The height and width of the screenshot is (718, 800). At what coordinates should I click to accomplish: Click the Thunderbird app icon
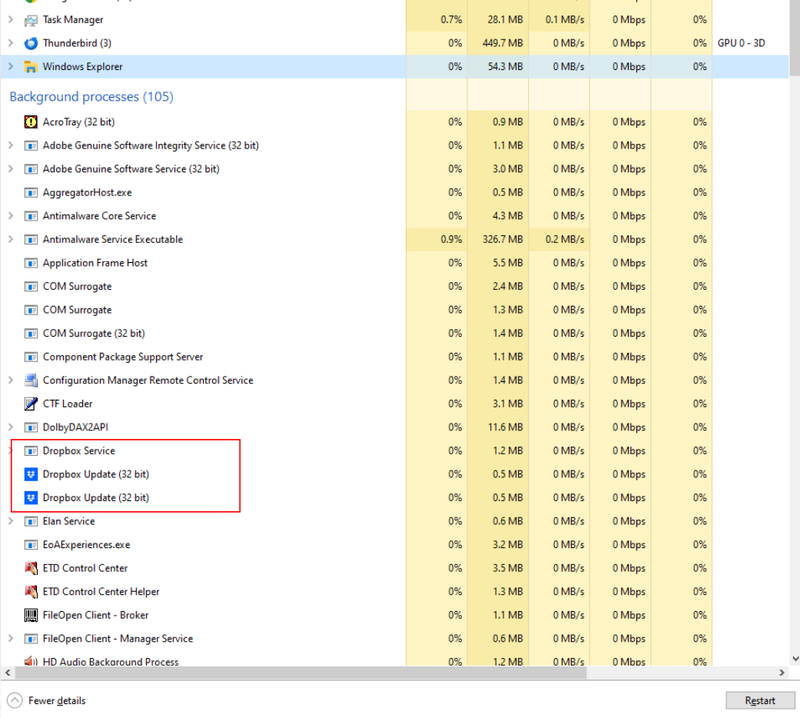click(31, 43)
